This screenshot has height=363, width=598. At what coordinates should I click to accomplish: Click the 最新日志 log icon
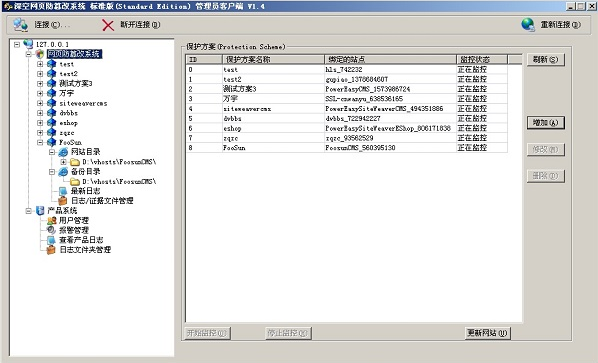63,191
